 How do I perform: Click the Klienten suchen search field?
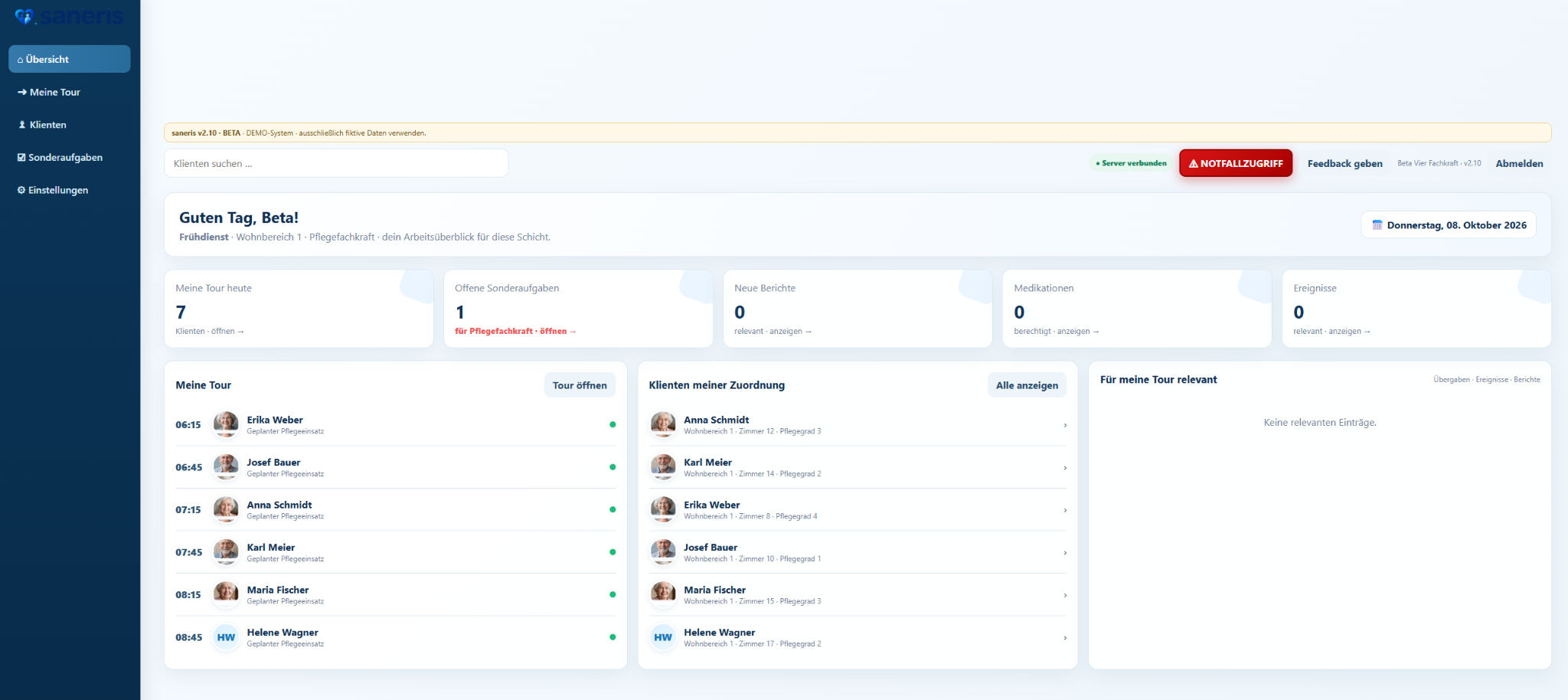(336, 163)
